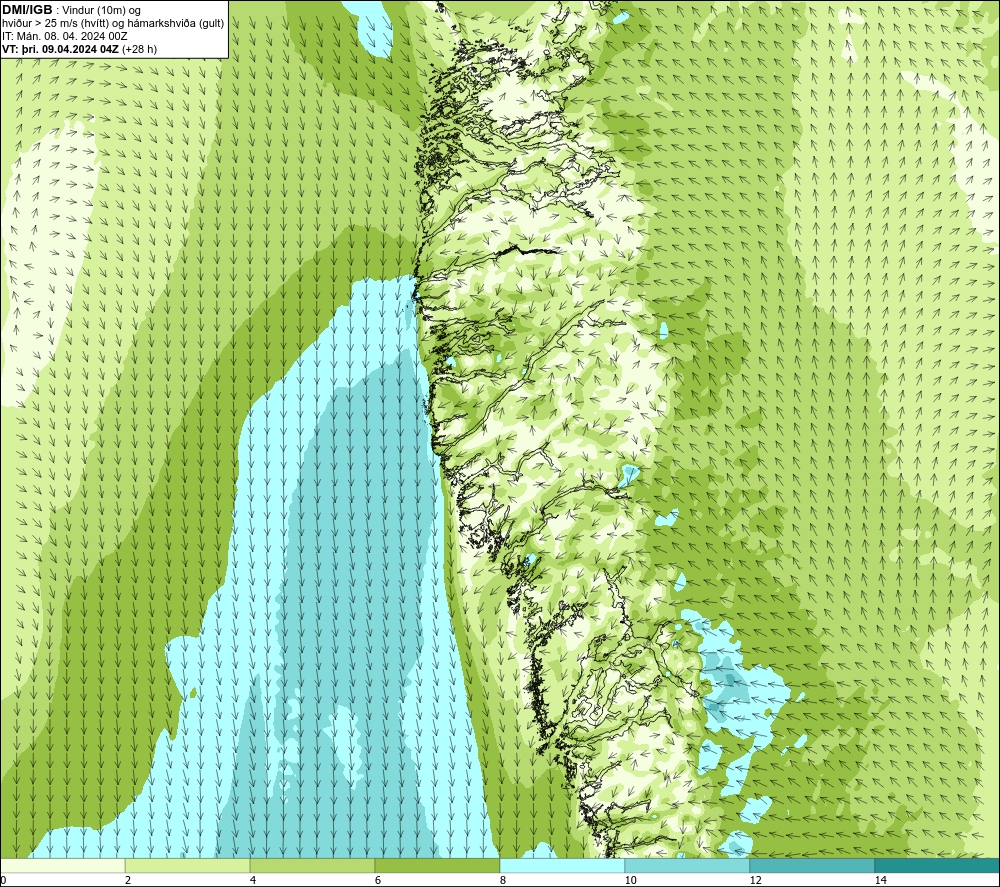Viewport: 1000px width, 887px height.
Task: Click the 'DMI/IGB' title text
Action: click(27, 10)
